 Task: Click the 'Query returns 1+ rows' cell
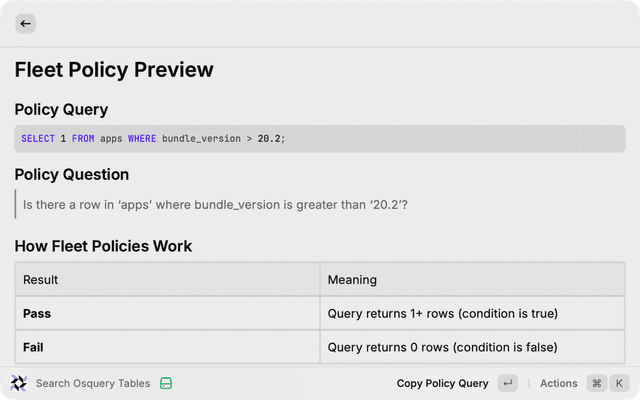[442, 313]
